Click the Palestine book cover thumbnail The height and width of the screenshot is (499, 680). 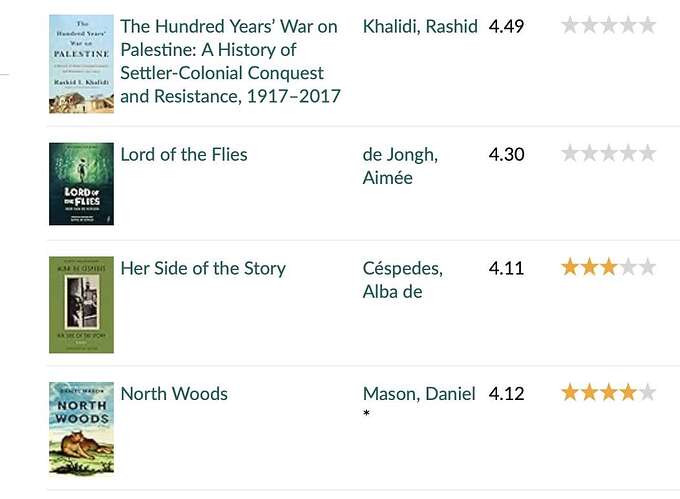pyautogui.click(x=82, y=64)
